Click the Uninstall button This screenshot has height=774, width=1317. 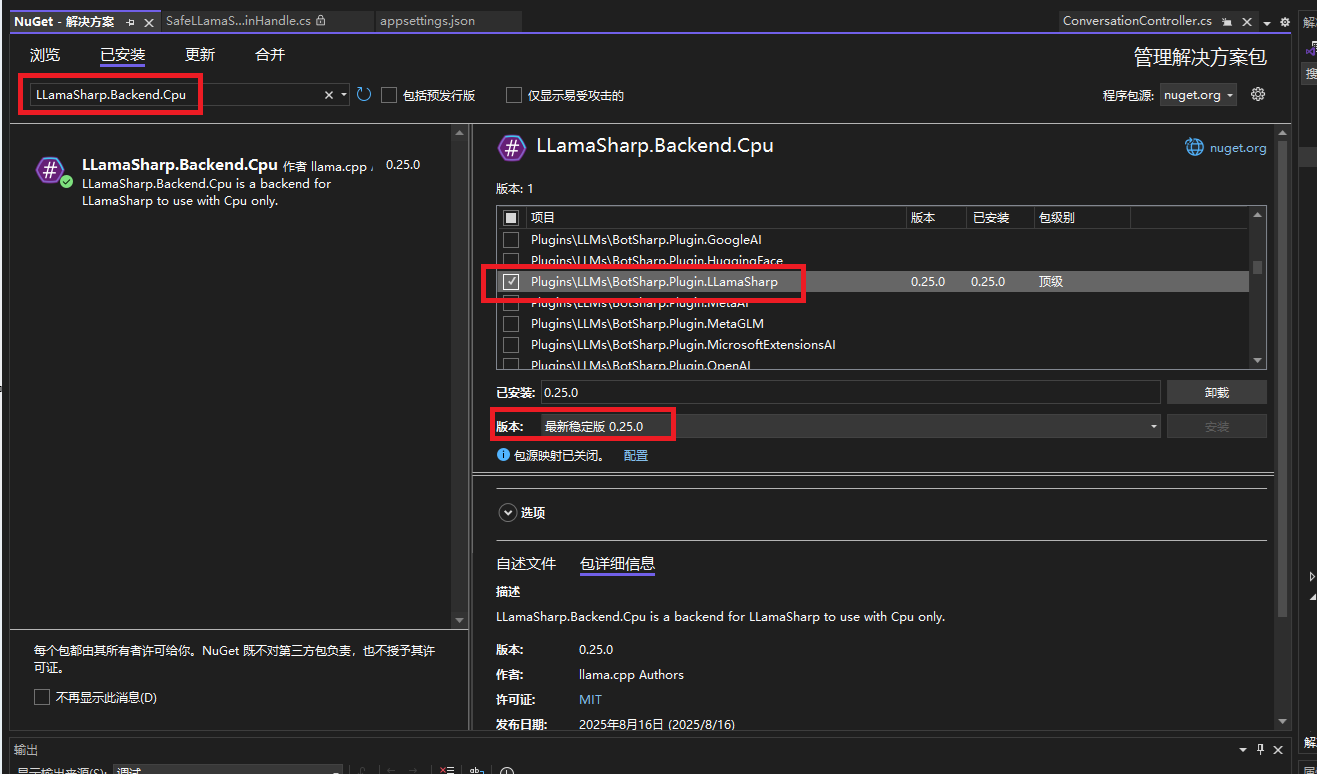(x=1216, y=392)
